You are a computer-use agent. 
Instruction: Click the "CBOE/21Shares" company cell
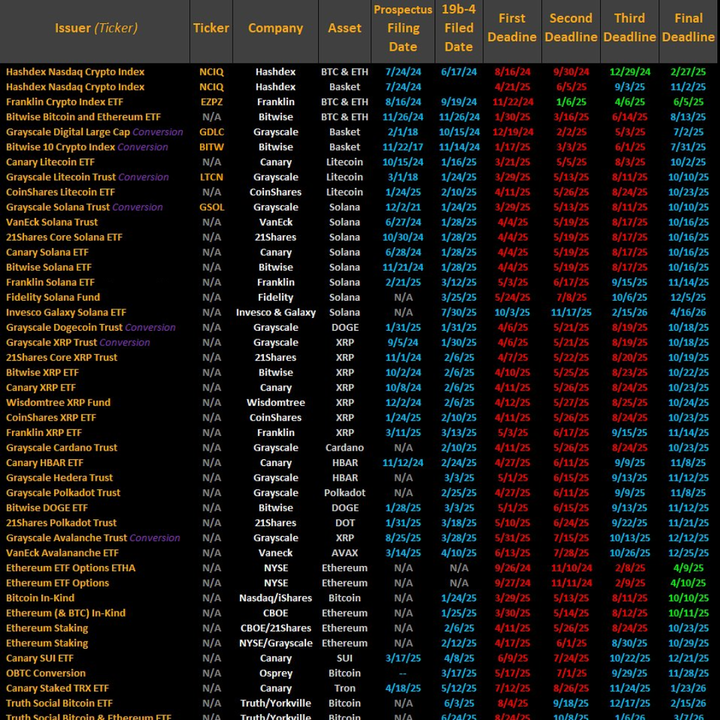276,628
